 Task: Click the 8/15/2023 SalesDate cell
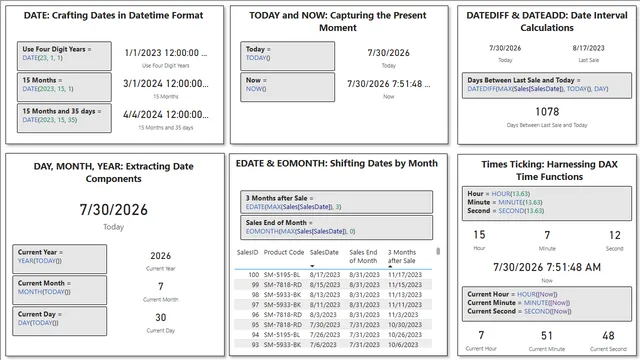324,285
